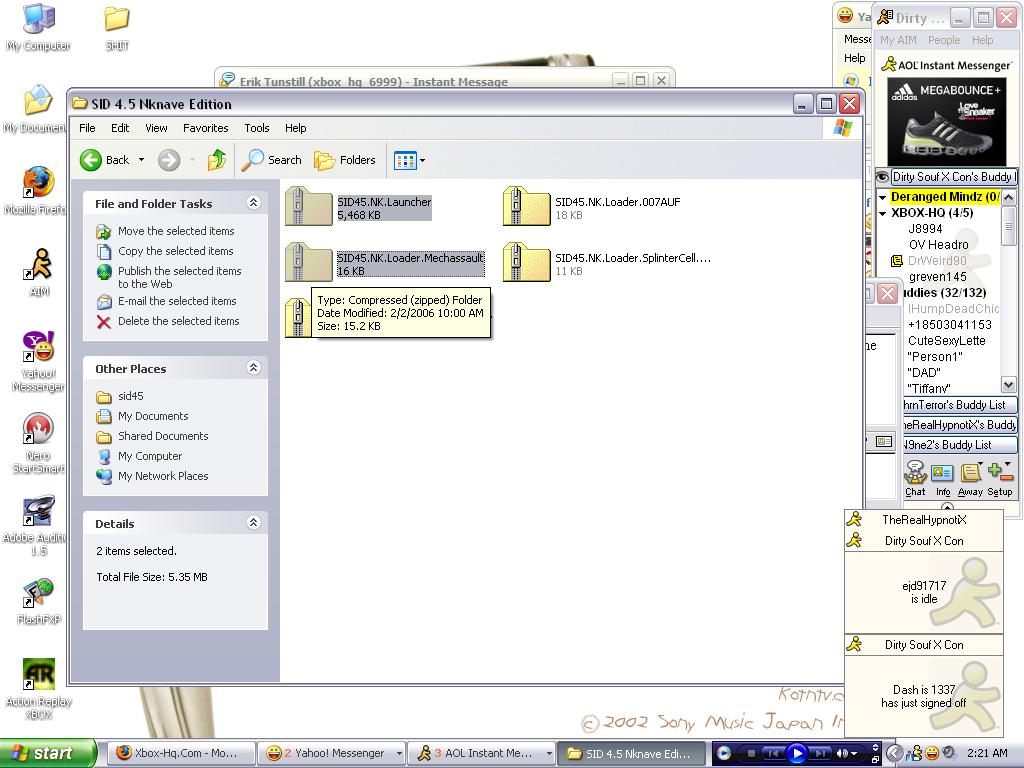Screen dimensions: 1024x768
Task: Select the SID45.NK.Loader.Mechassault zip icon
Action: pos(309,263)
